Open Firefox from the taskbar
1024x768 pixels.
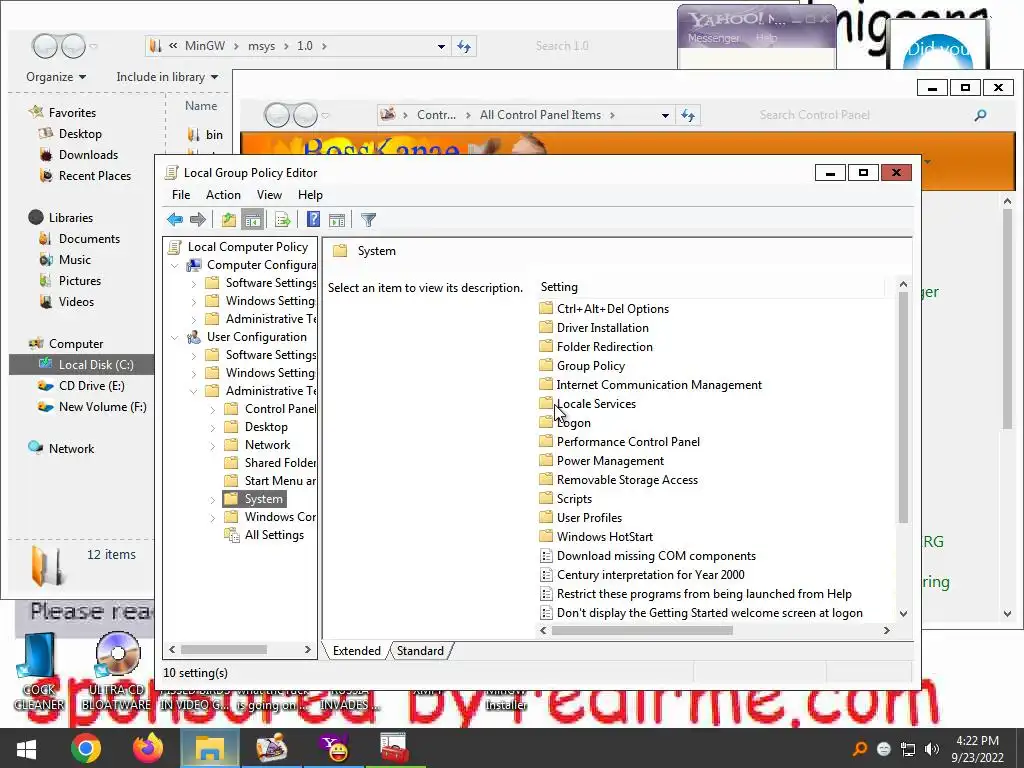[x=148, y=748]
